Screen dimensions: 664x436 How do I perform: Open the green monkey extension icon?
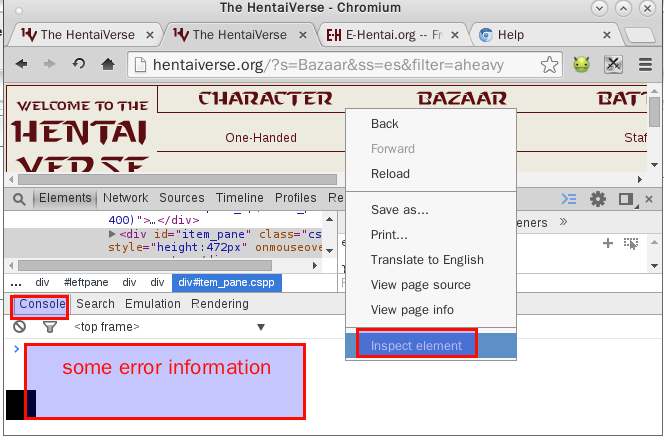click(x=581, y=65)
